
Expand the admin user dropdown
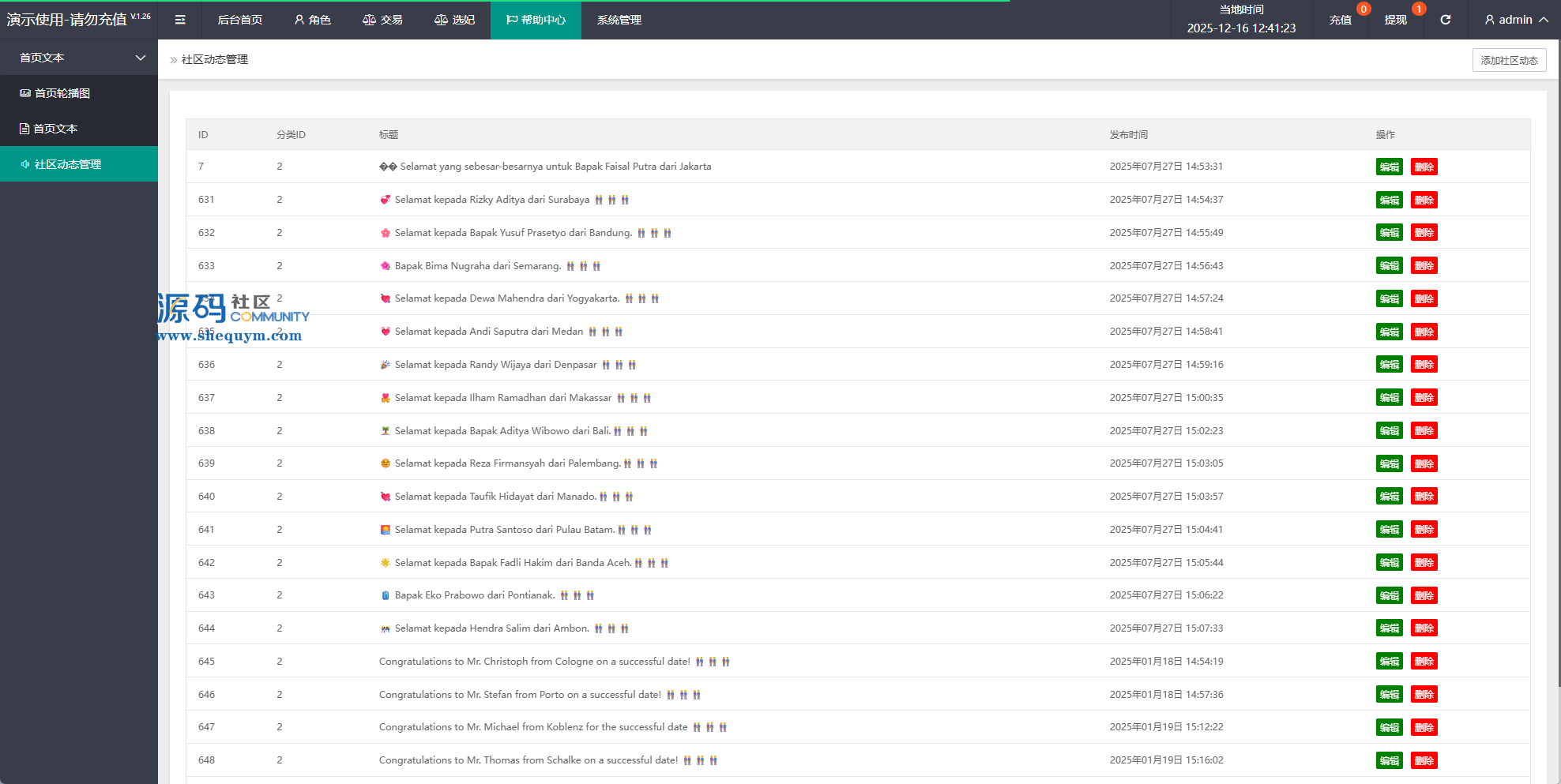coord(1515,20)
